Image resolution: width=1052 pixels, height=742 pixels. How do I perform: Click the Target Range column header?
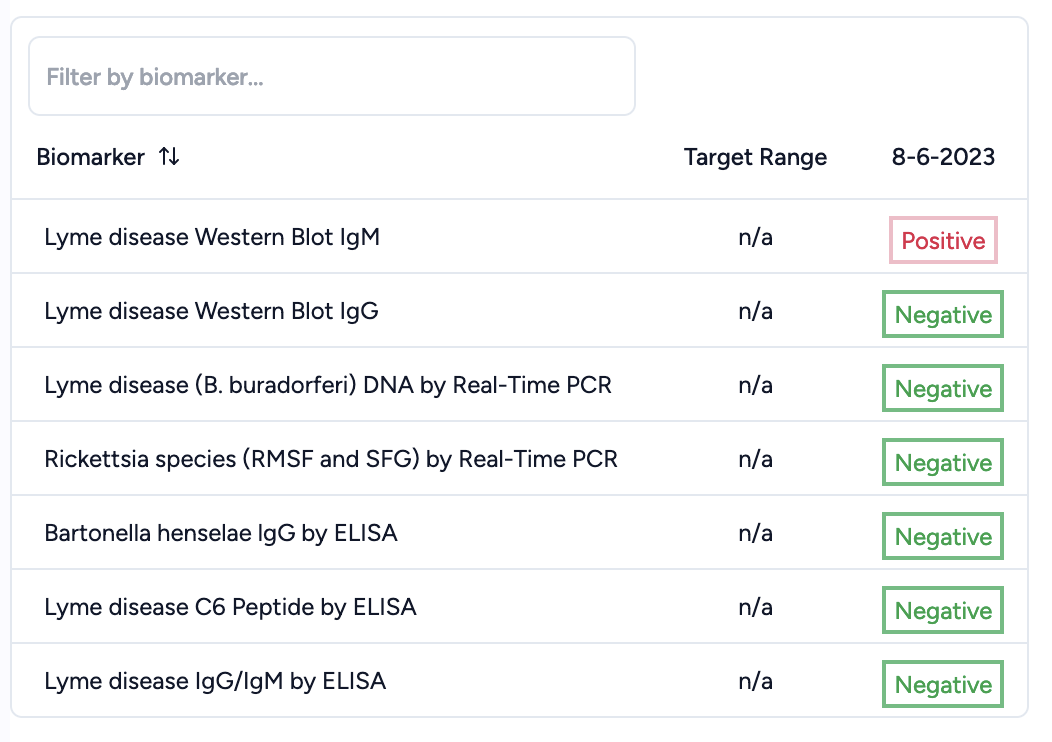click(x=755, y=157)
